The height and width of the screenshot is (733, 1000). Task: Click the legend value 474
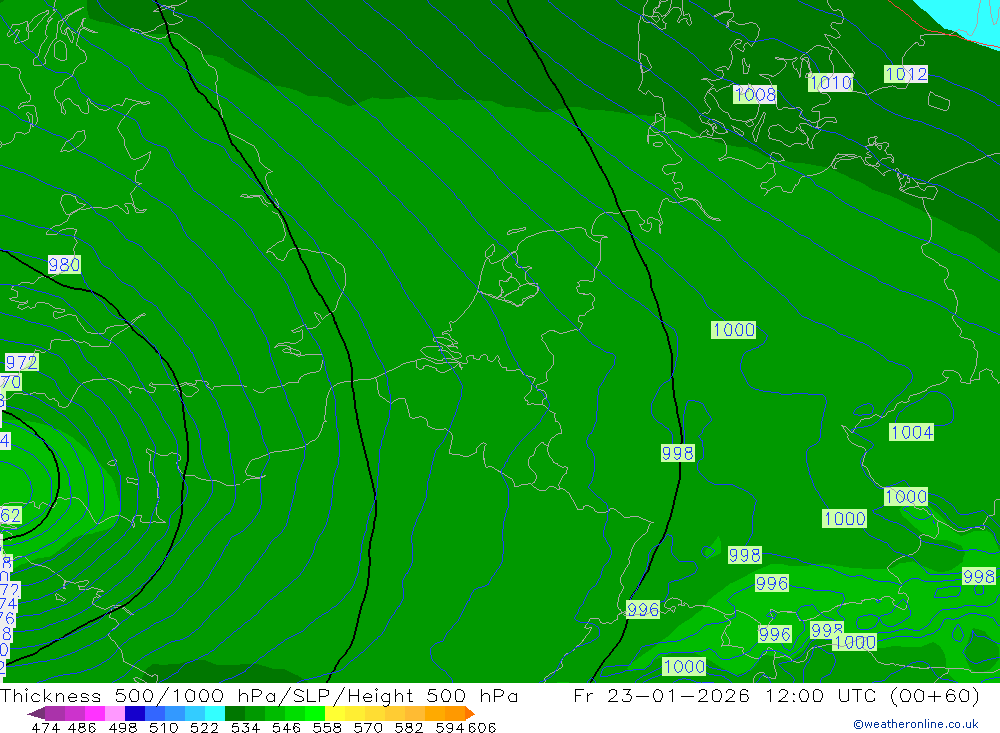pyautogui.click(x=45, y=727)
